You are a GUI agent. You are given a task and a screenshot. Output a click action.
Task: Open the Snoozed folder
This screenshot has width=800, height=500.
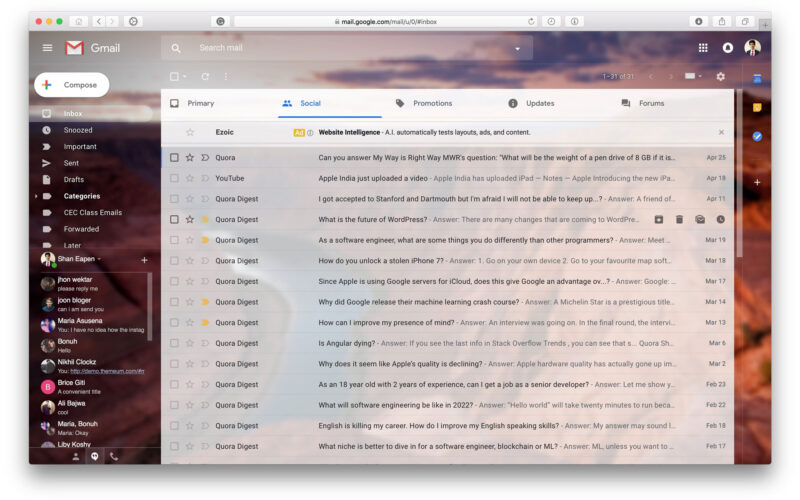pyautogui.click(x=78, y=130)
